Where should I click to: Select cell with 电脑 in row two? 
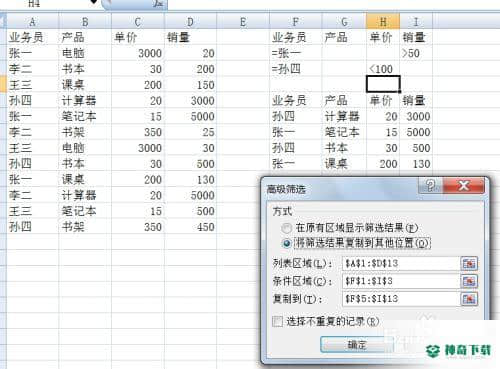point(85,53)
